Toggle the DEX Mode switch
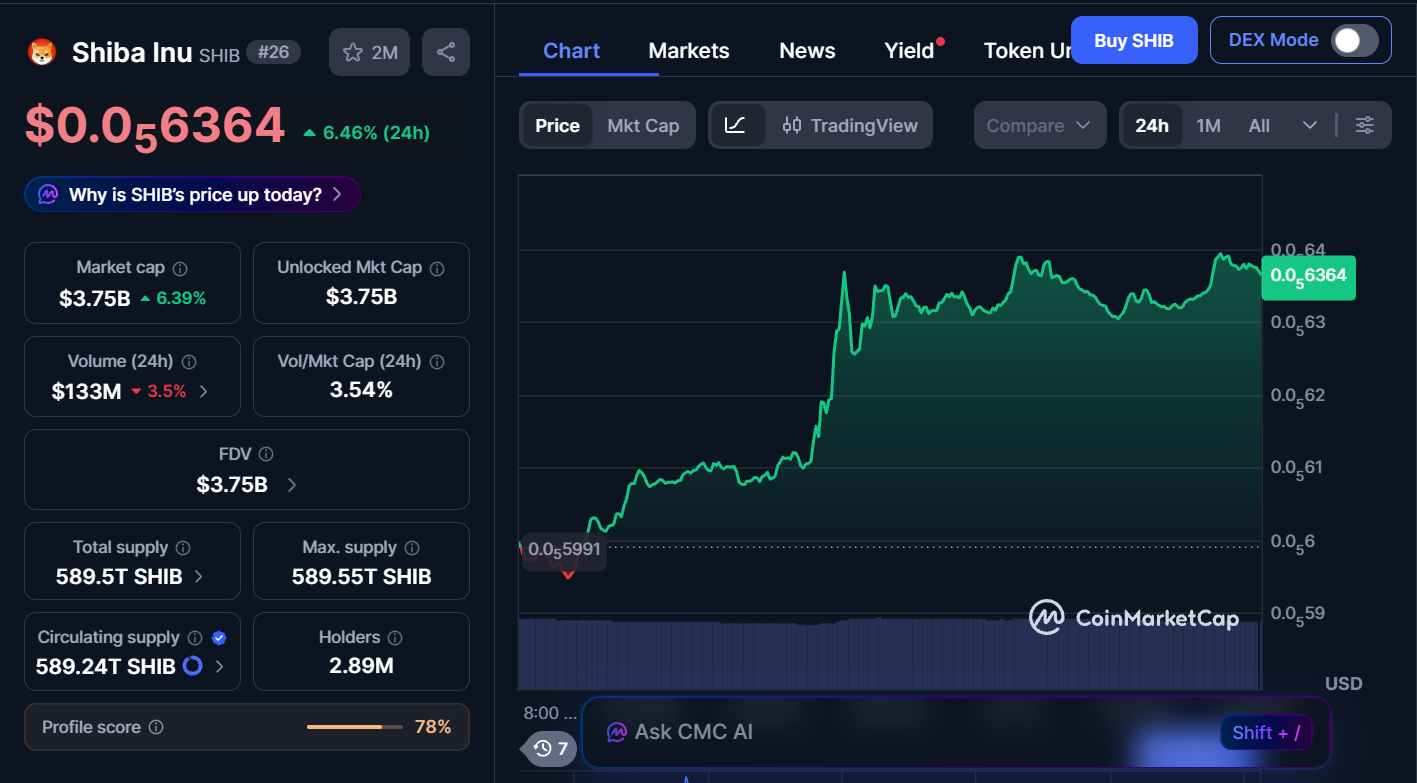This screenshot has width=1417, height=783. pyautogui.click(x=1354, y=40)
